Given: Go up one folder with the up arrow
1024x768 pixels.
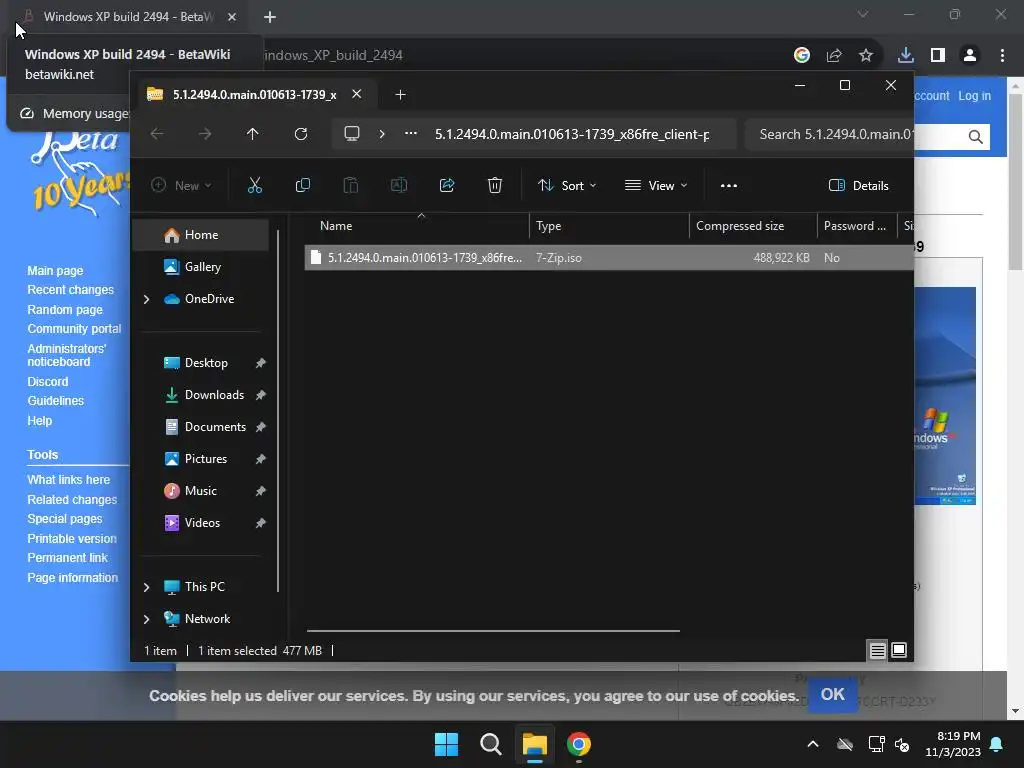Looking at the screenshot, I should coord(253,134).
